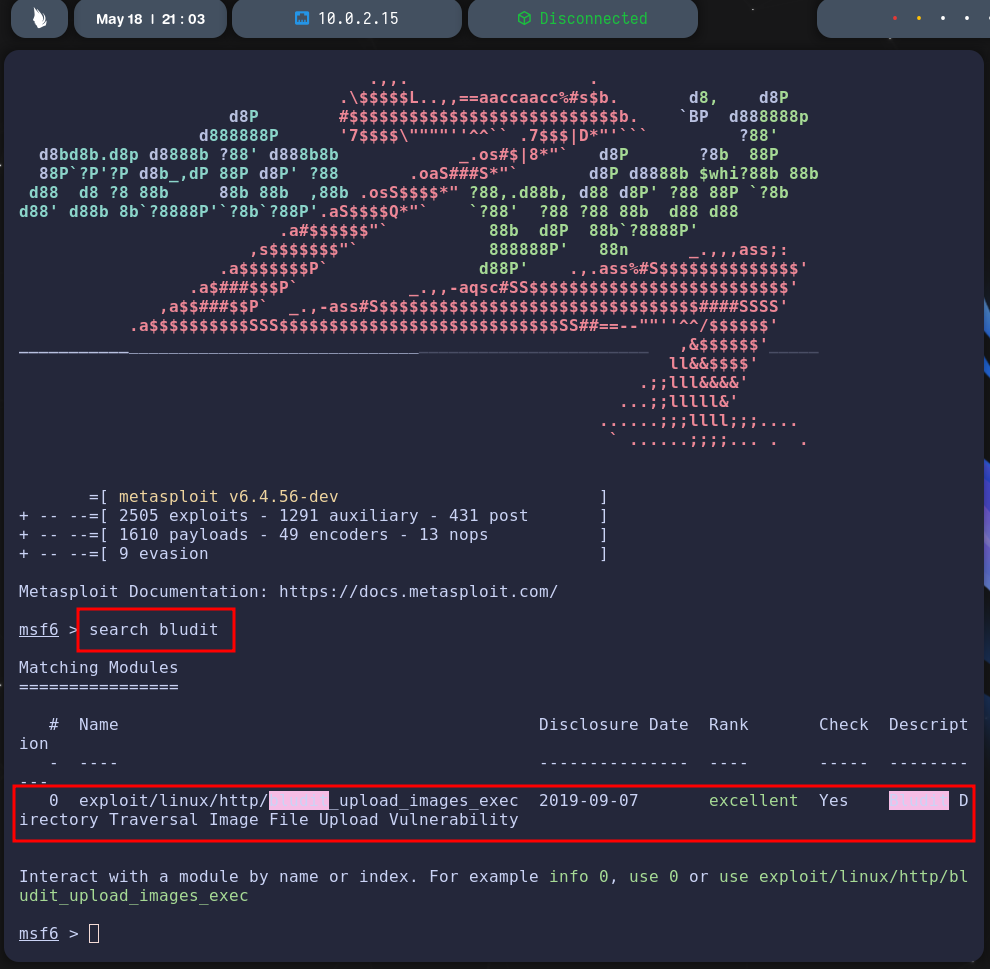Viewport: 990px width, 969px height.
Task: Click the '2019-09-07' disclosure date
Action: click(588, 800)
